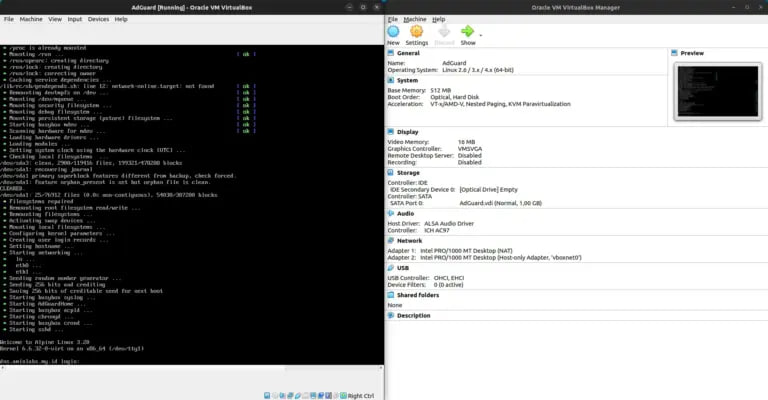Click the 'AdGuard' name value under General
768x400 pixels.
coord(454,63)
